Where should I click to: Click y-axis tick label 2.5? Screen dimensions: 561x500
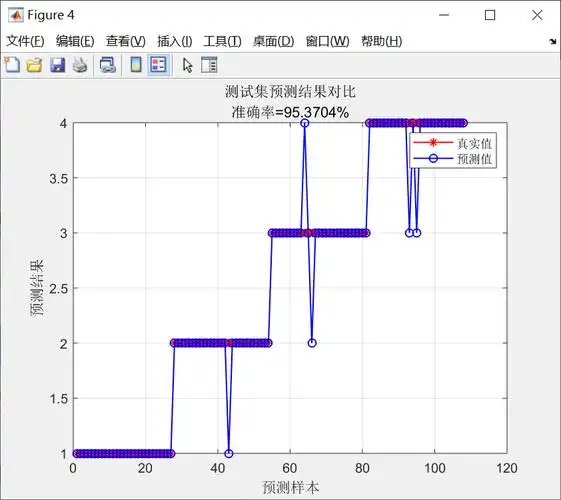tap(59, 288)
